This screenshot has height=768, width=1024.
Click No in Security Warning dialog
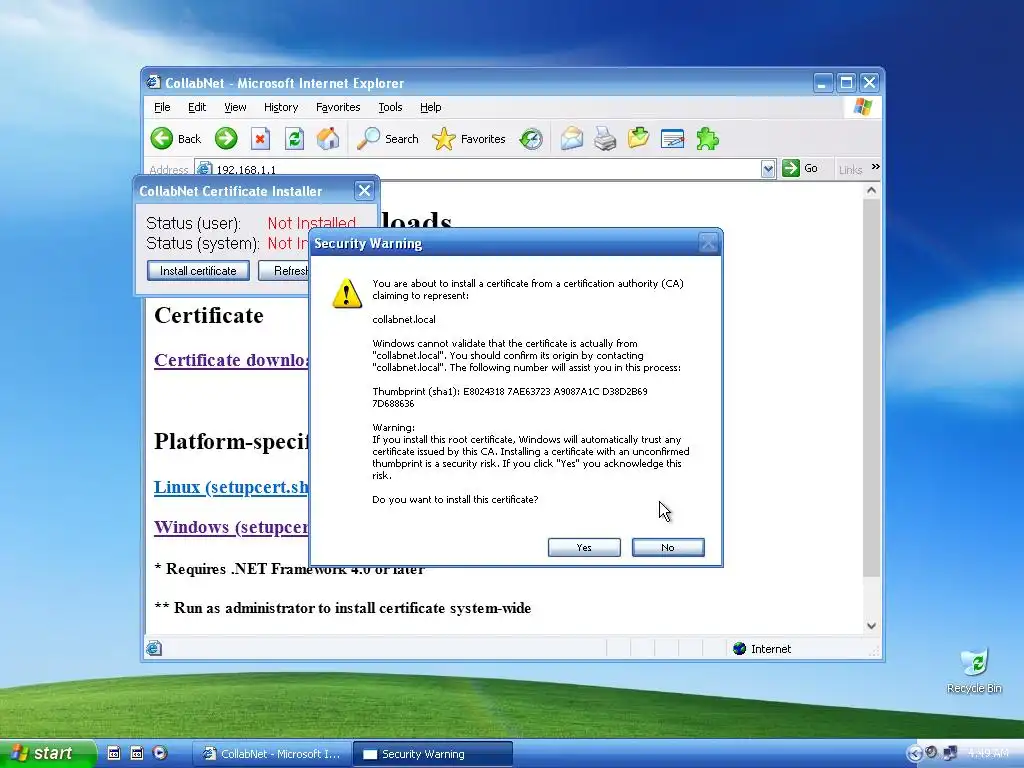pyautogui.click(x=667, y=547)
